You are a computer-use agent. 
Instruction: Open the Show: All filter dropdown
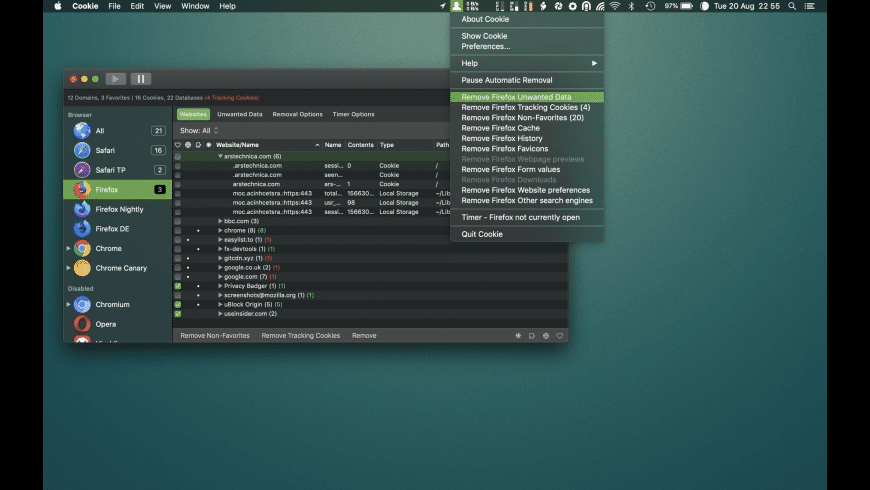[199, 131]
